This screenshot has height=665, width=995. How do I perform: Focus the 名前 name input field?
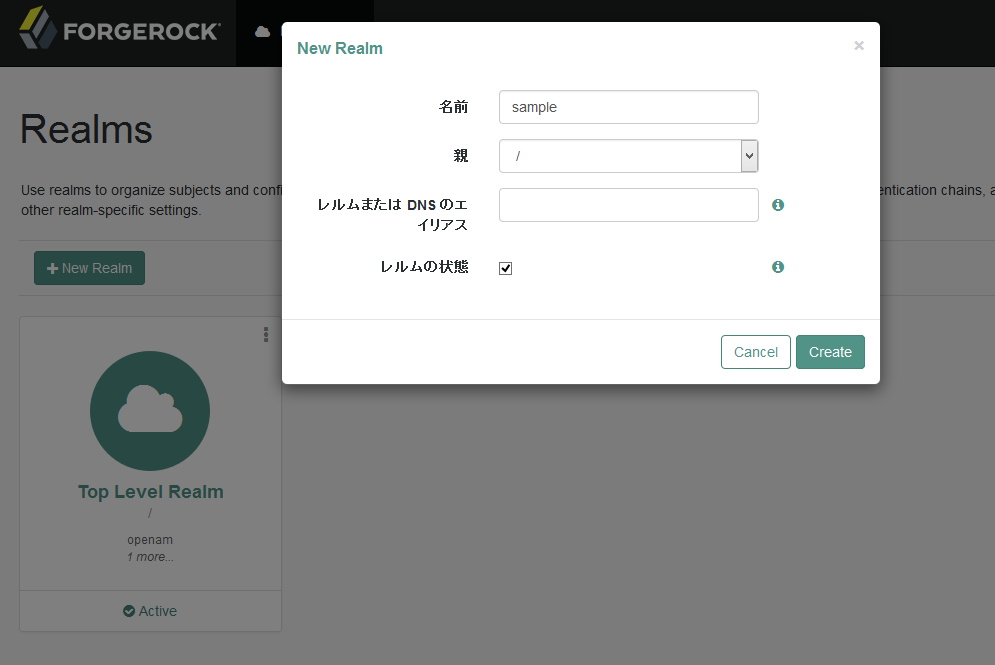tap(628, 107)
